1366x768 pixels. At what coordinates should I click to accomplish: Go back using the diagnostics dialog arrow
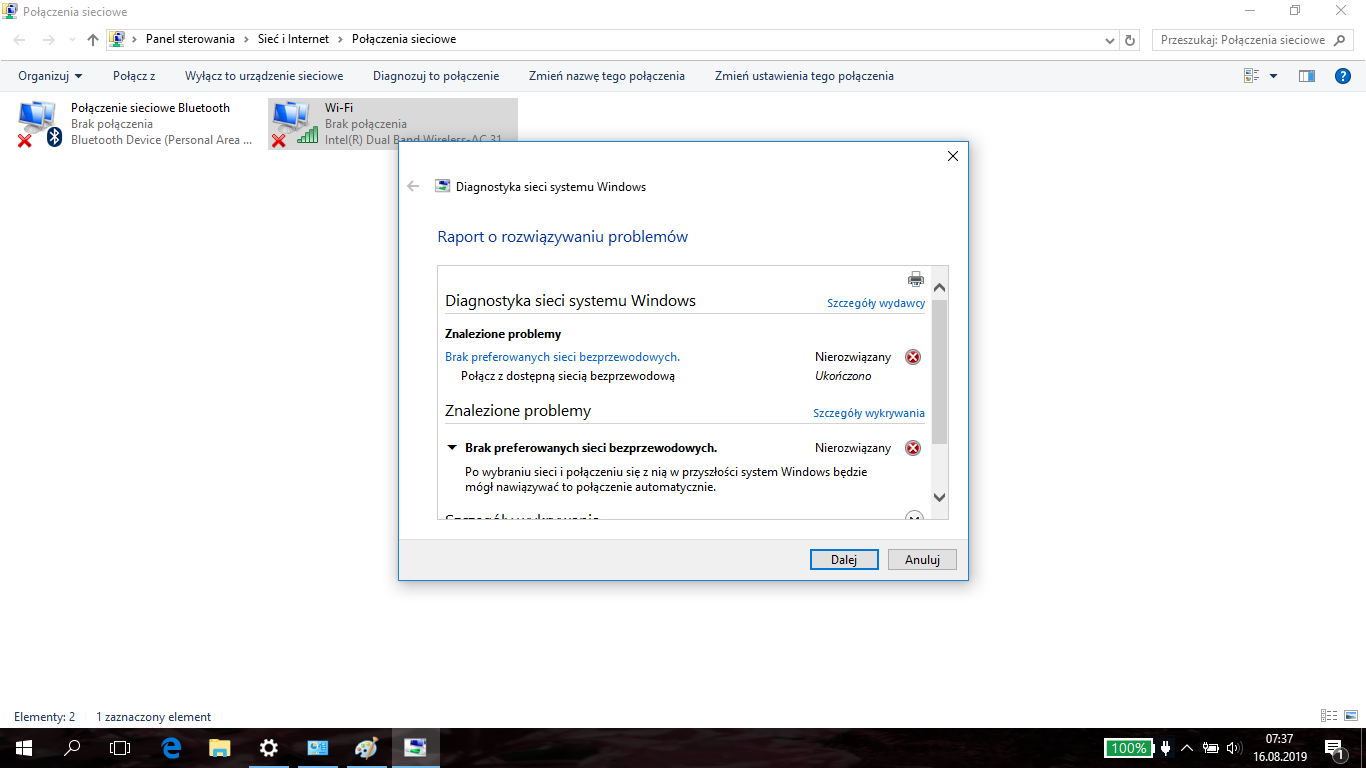tap(413, 186)
